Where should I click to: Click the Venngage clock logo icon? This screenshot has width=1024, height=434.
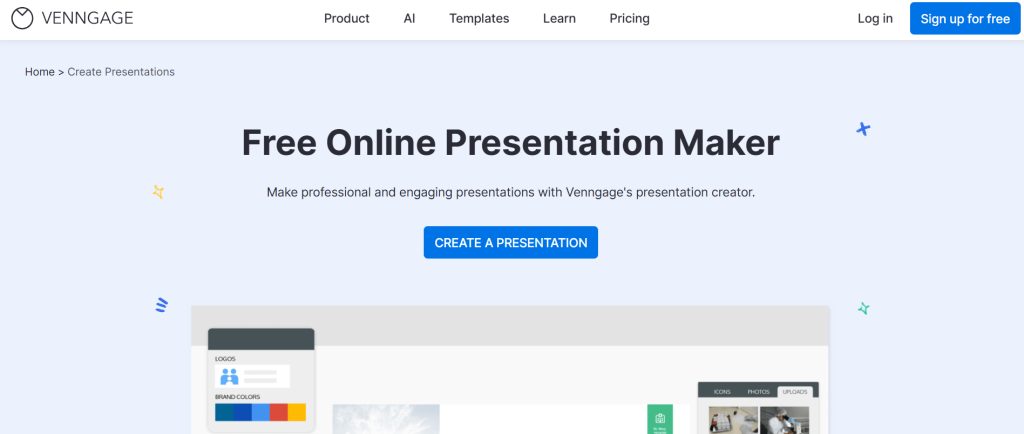pos(22,18)
